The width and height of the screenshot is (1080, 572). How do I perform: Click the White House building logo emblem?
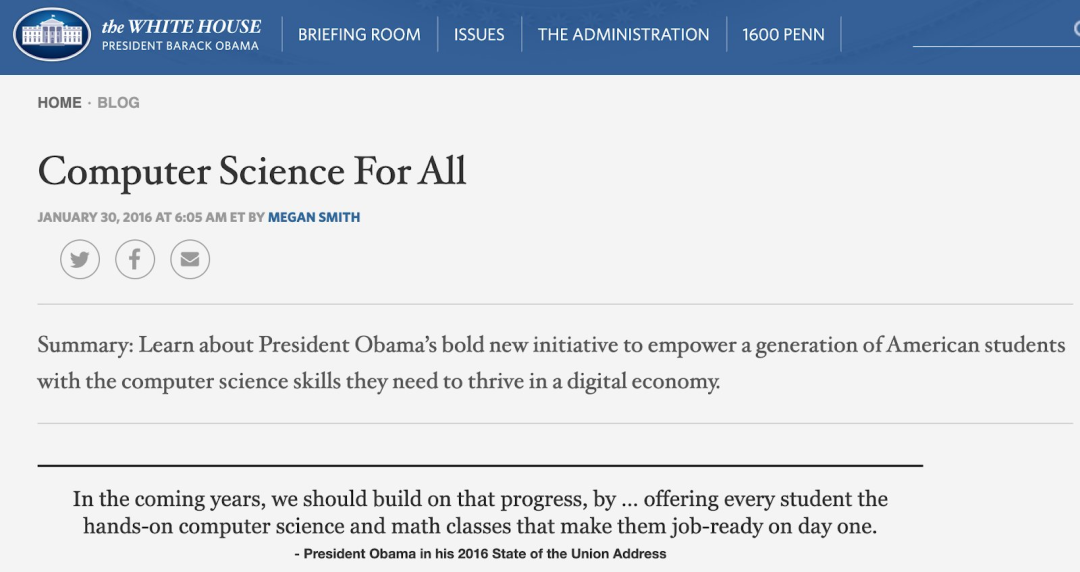coord(52,34)
